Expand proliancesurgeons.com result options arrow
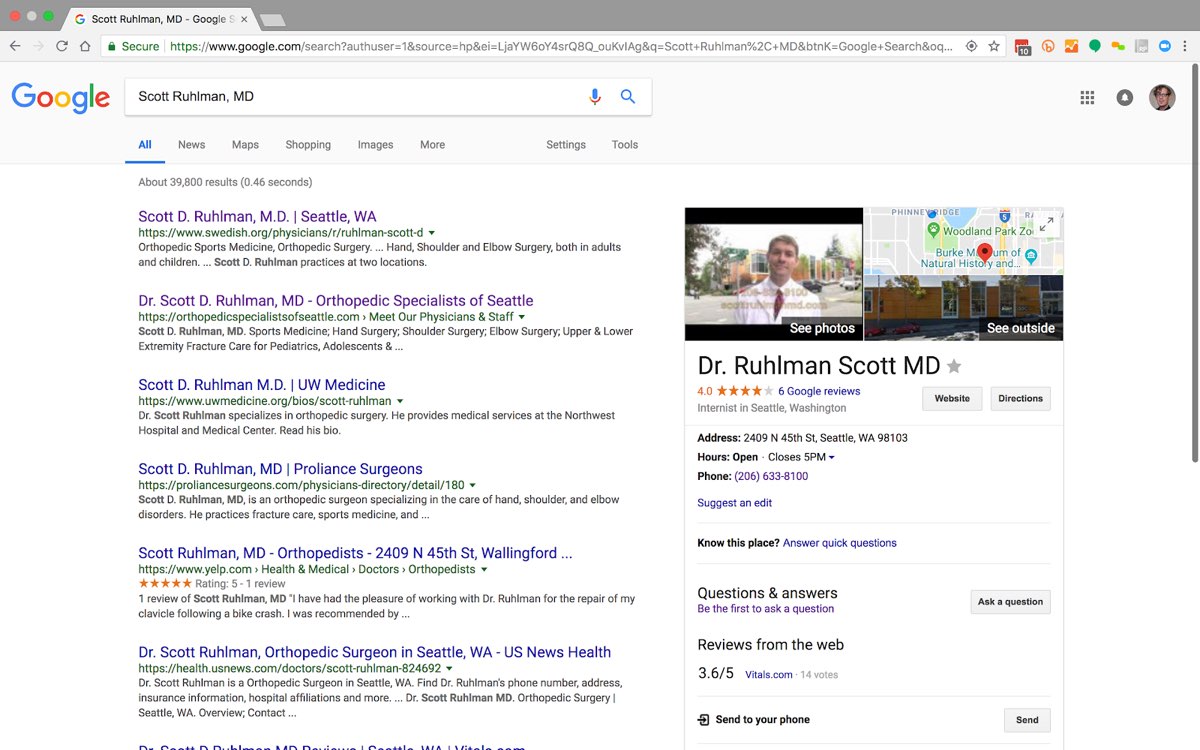 click(x=473, y=485)
